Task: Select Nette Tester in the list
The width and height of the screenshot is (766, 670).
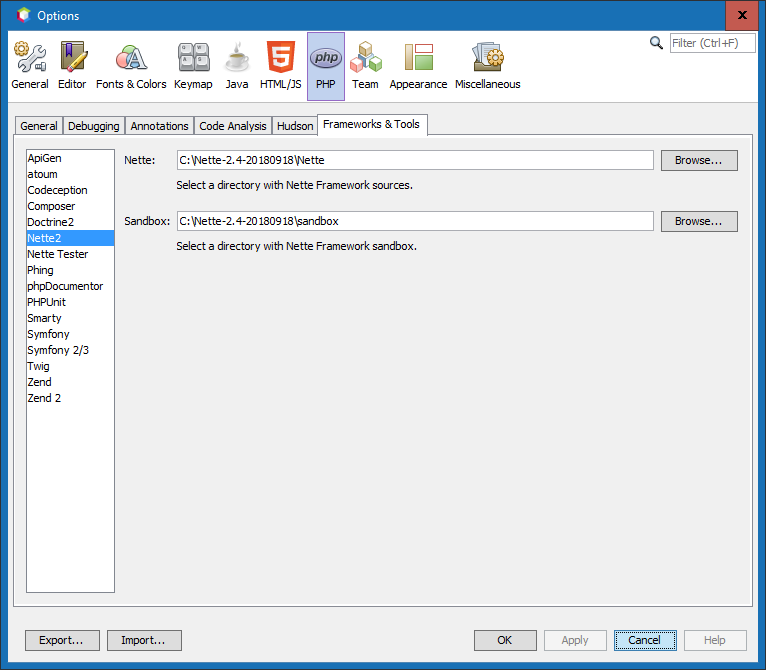Action: (70, 254)
